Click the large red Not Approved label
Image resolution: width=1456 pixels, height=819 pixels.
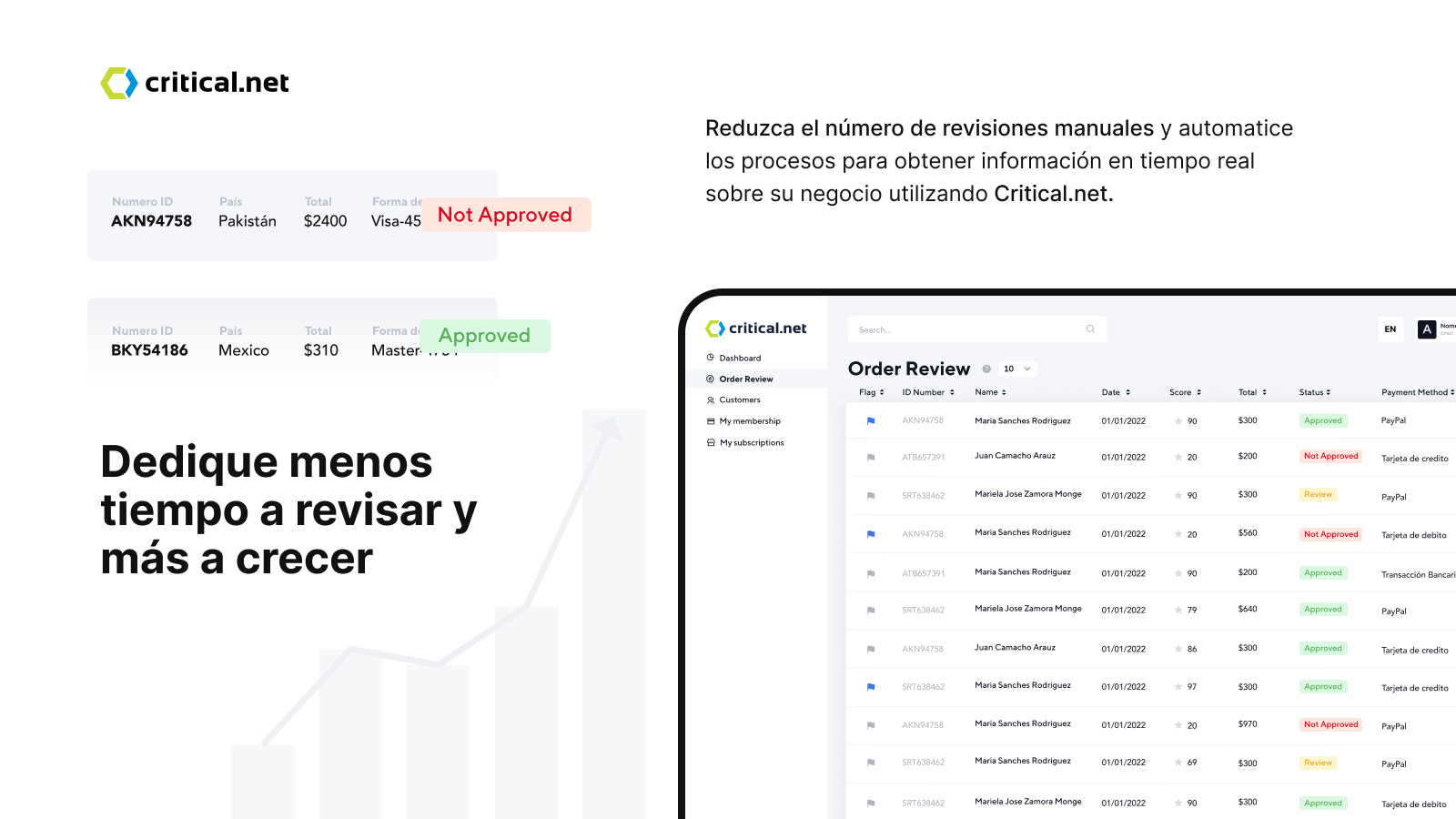tap(506, 215)
